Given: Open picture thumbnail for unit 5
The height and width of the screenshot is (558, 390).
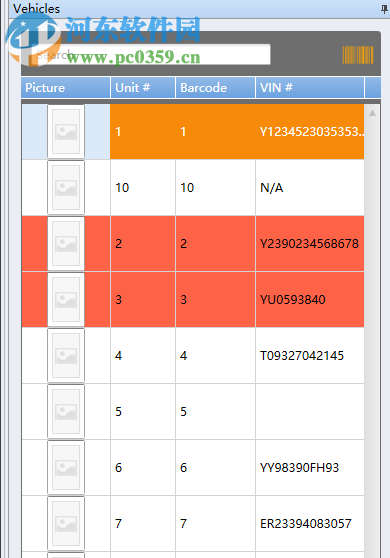Looking at the screenshot, I should [66, 411].
